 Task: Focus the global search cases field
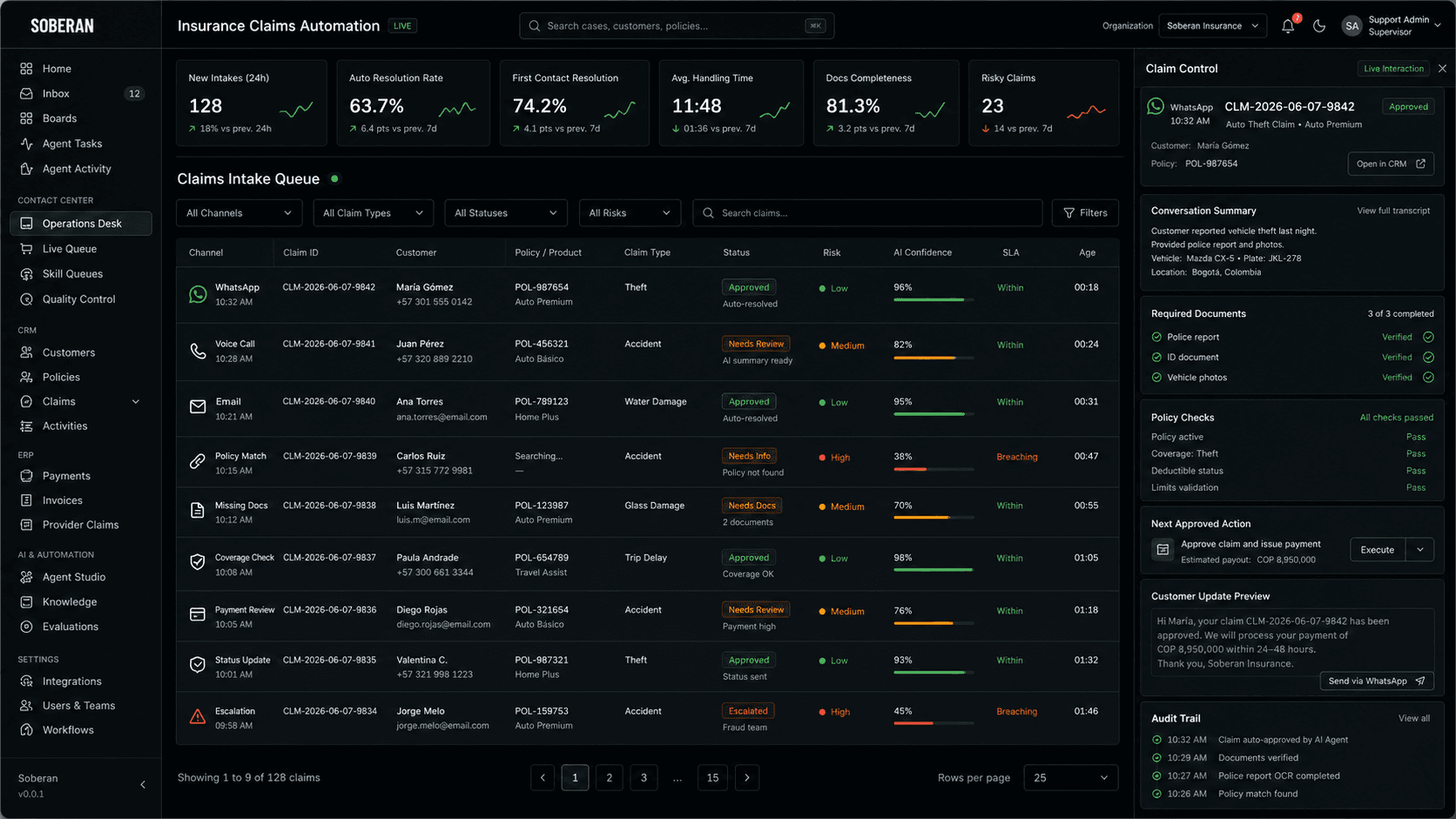click(x=677, y=26)
